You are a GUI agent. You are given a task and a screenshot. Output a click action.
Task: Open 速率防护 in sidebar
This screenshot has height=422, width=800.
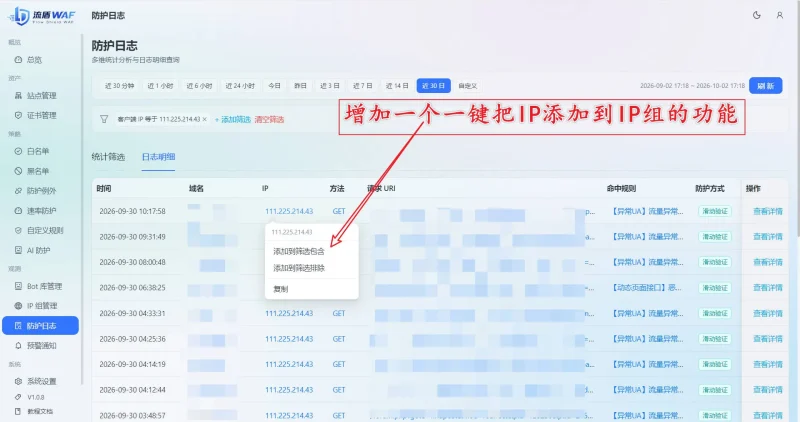click(x=41, y=211)
